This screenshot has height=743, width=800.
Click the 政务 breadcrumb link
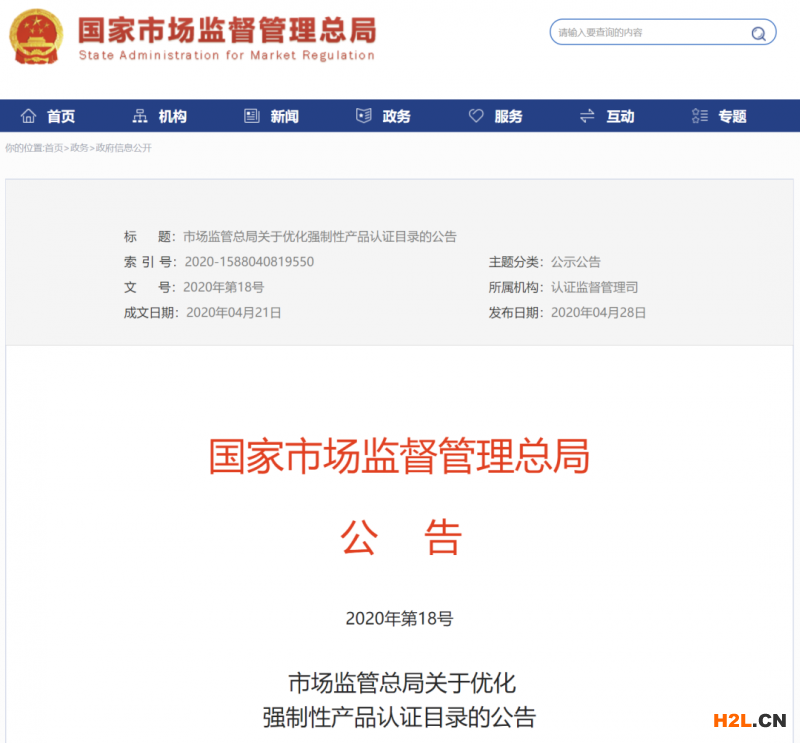tap(79, 148)
